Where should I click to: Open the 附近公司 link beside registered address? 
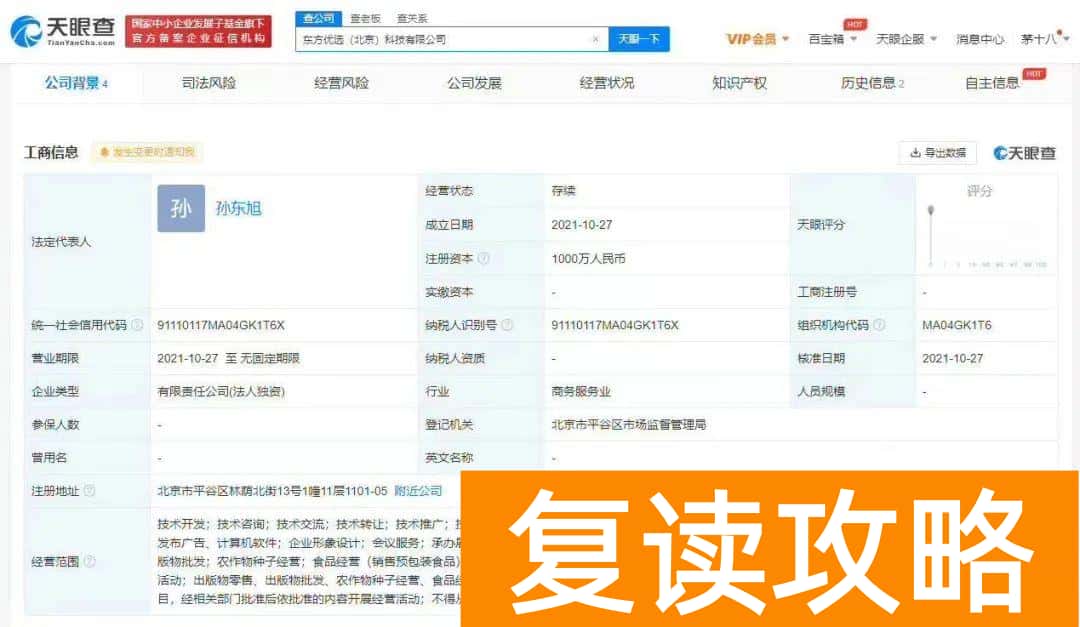[x=419, y=491]
